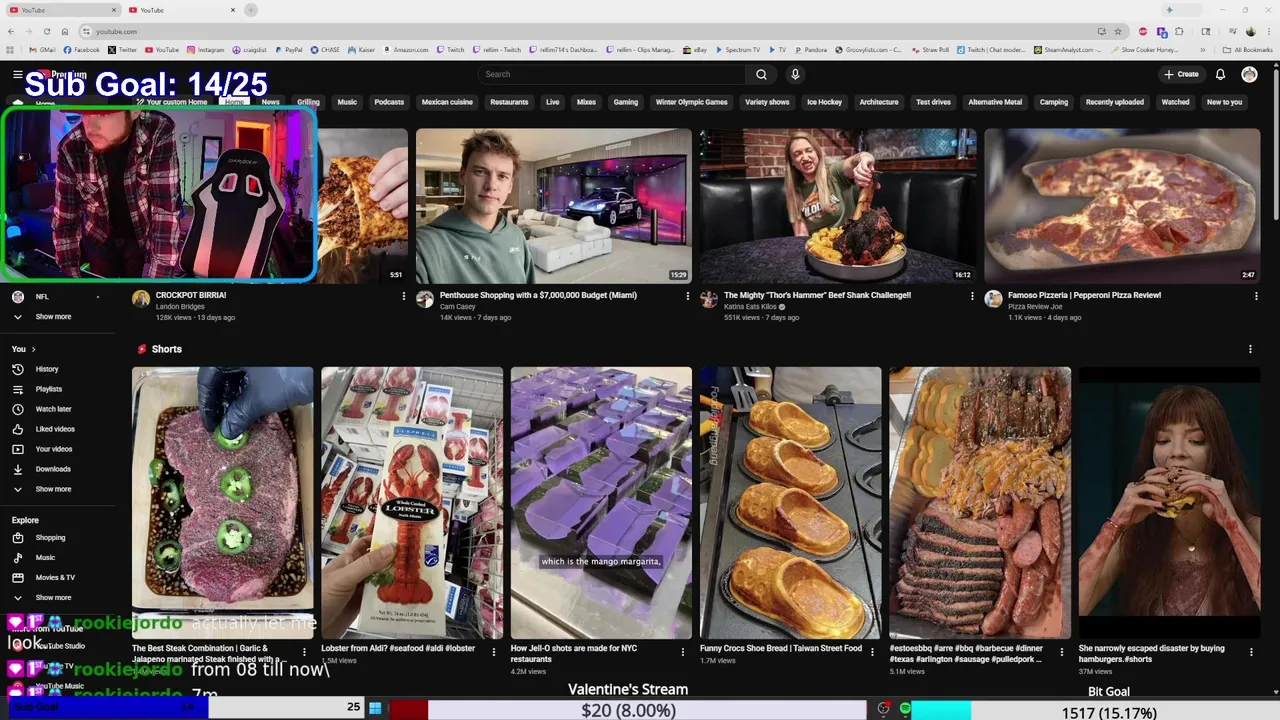Open the hamburger eating short
This screenshot has width=1280, height=720.
pyautogui.click(x=1169, y=503)
